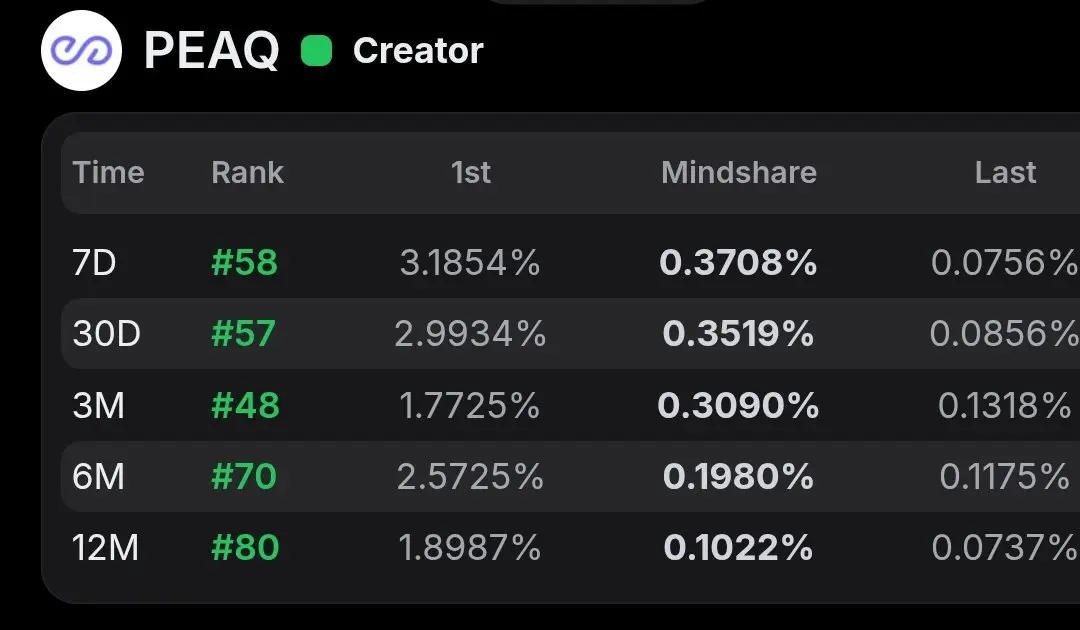This screenshot has height=630, width=1080.
Task: Select the 30D time row
Action: coord(570,334)
